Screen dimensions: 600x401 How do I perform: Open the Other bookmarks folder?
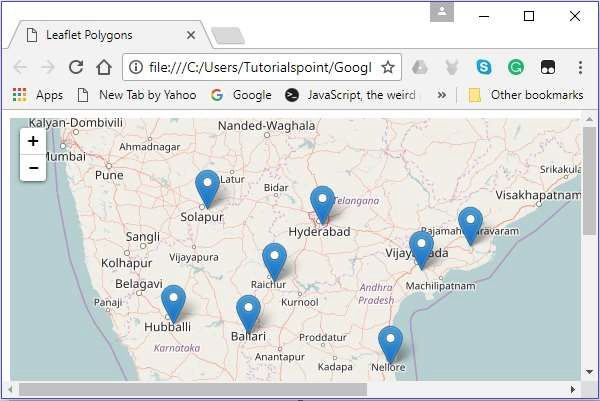tap(526, 95)
